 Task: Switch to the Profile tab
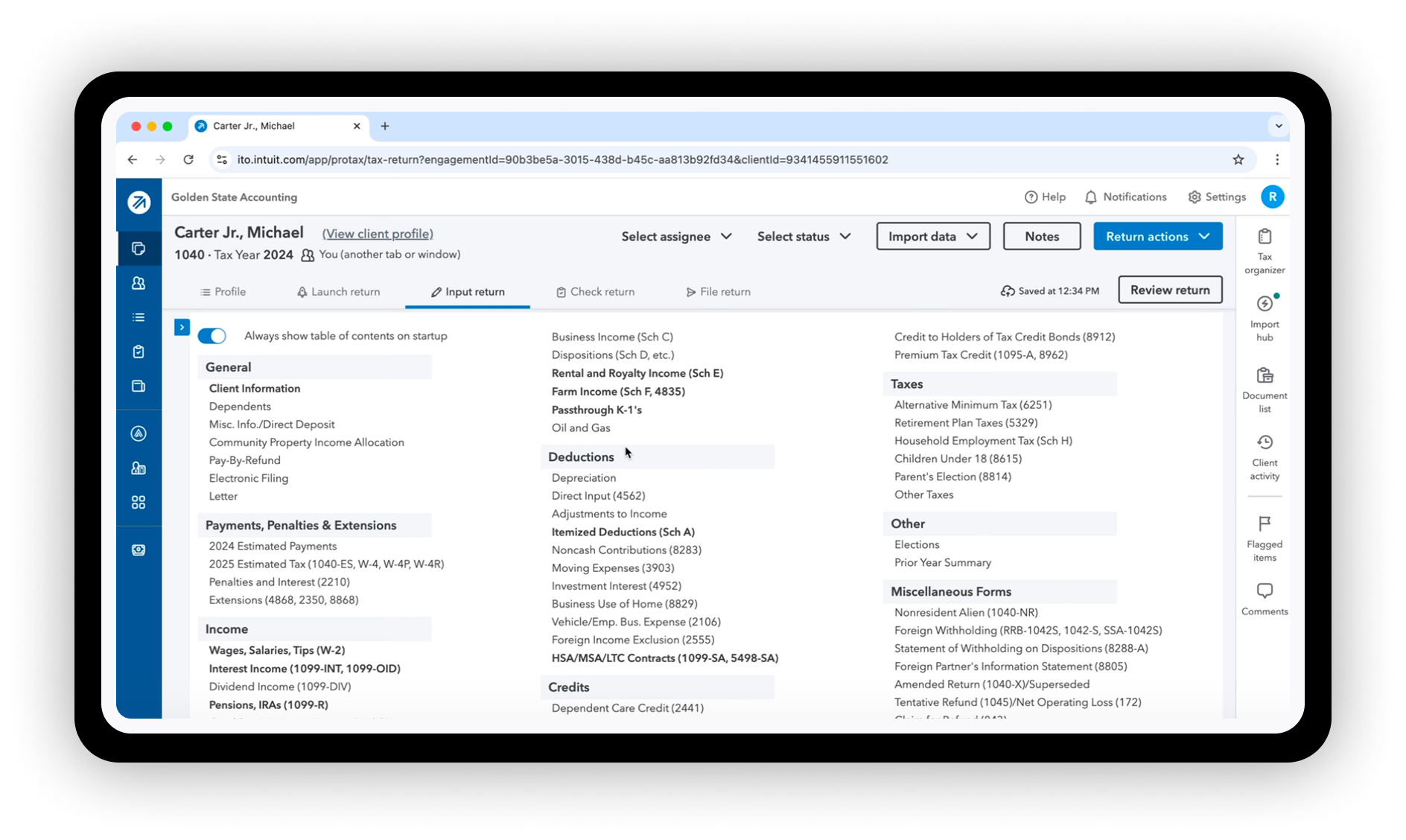click(x=223, y=292)
